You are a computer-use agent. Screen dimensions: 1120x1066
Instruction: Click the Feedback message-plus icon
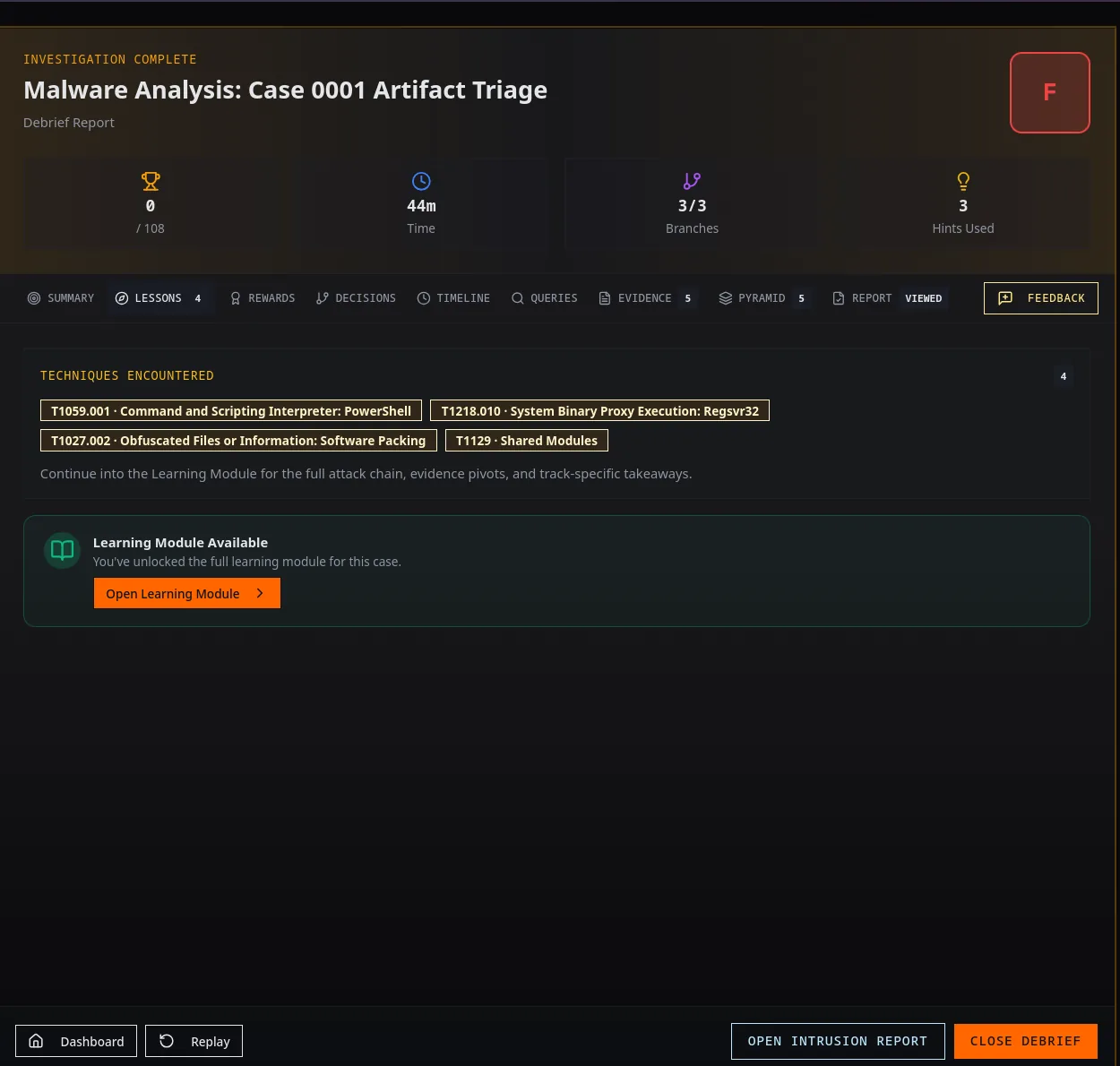pos(1005,298)
